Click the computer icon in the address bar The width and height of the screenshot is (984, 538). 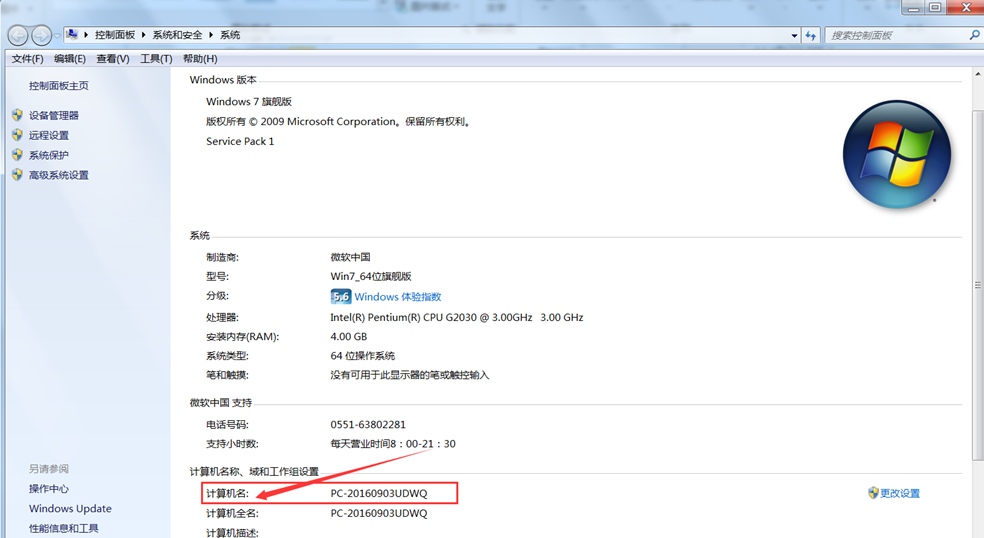pos(72,34)
